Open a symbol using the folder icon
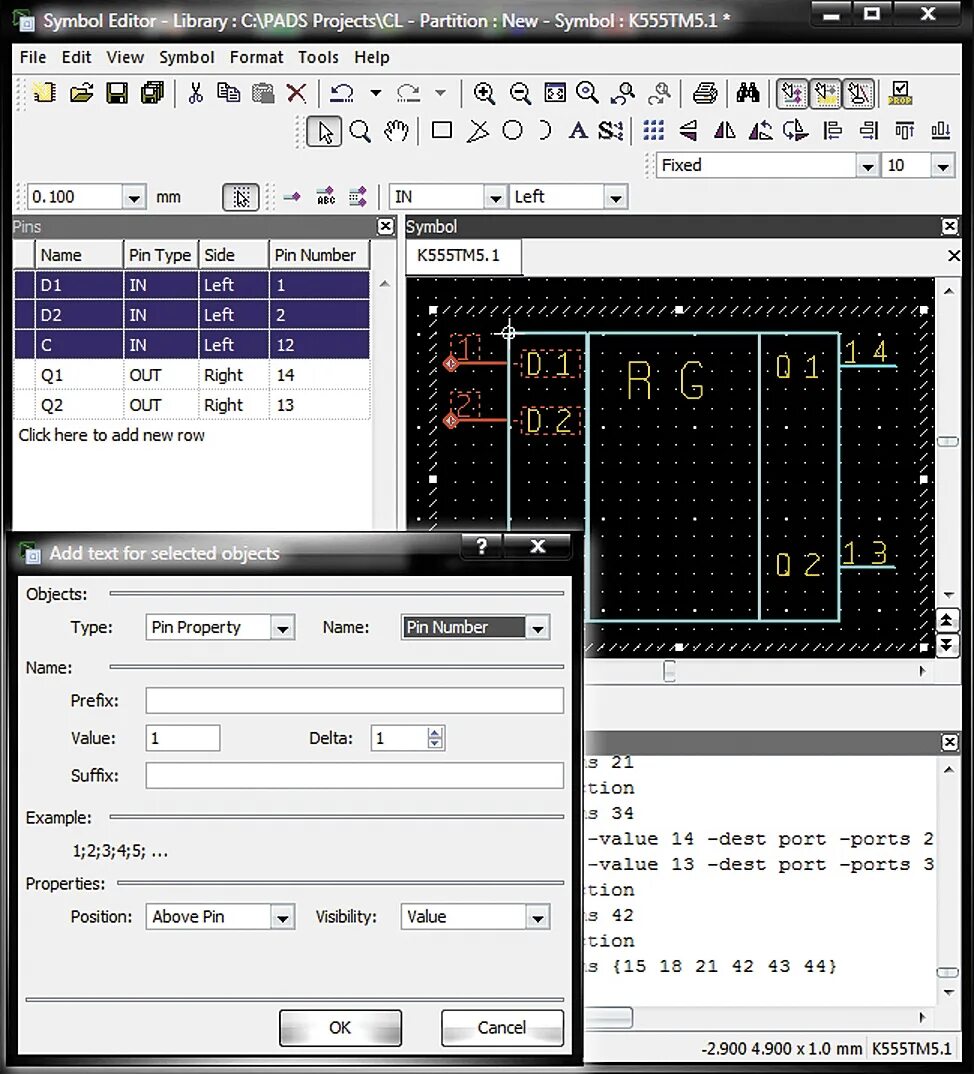974x1074 pixels. (x=82, y=92)
